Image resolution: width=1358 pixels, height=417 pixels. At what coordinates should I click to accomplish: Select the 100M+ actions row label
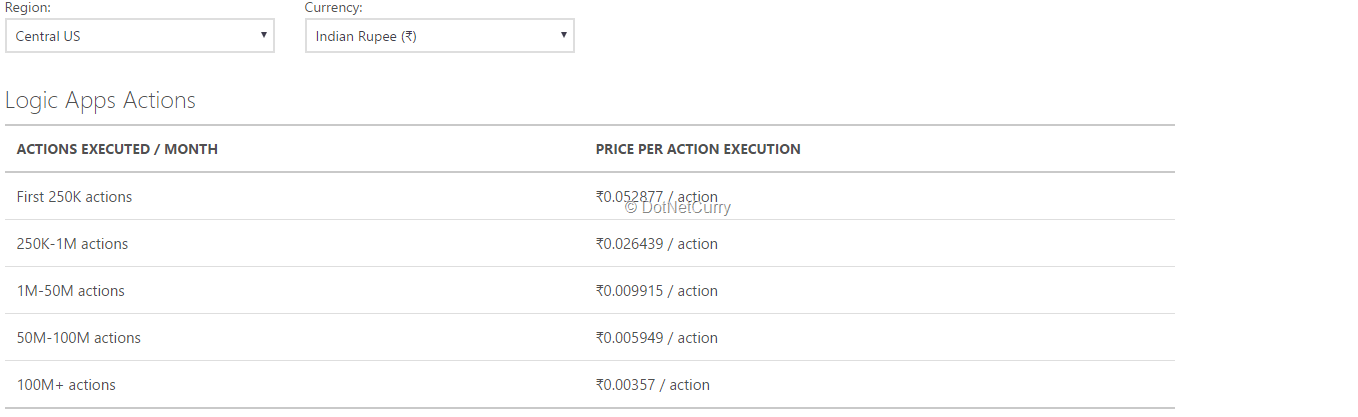point(66,385)
